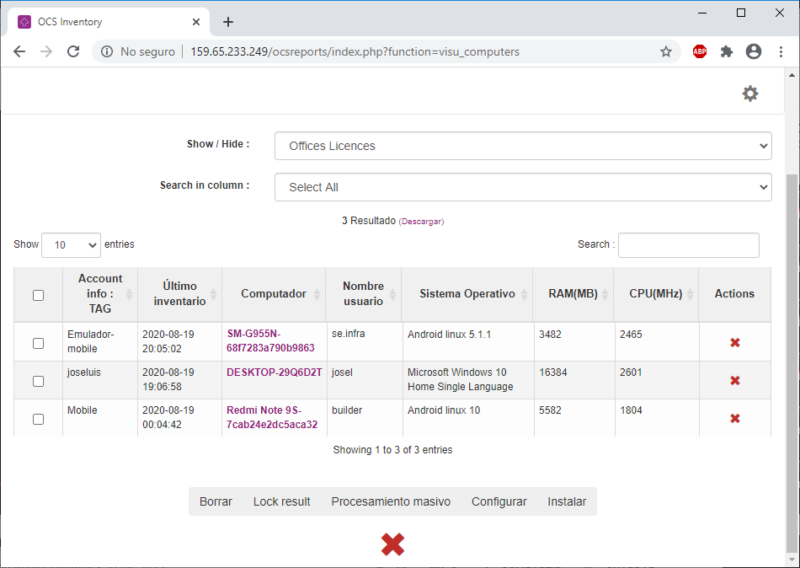Open the AdBlock Plus extension icon
This screenshot has height=568, width=800.
(699, 52)
